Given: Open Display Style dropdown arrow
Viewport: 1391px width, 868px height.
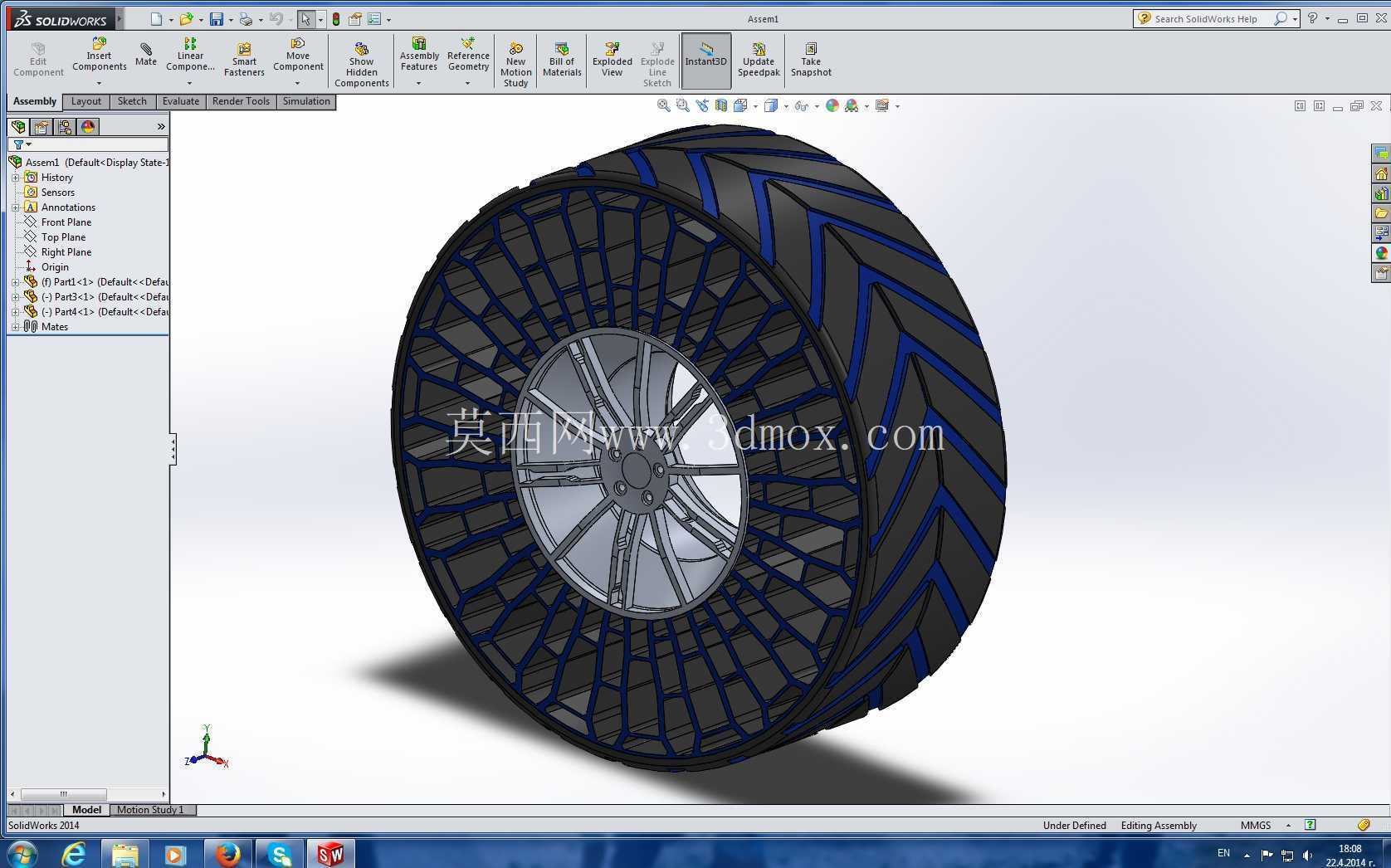Looking at the screenshot, I should tap(786, 106).
